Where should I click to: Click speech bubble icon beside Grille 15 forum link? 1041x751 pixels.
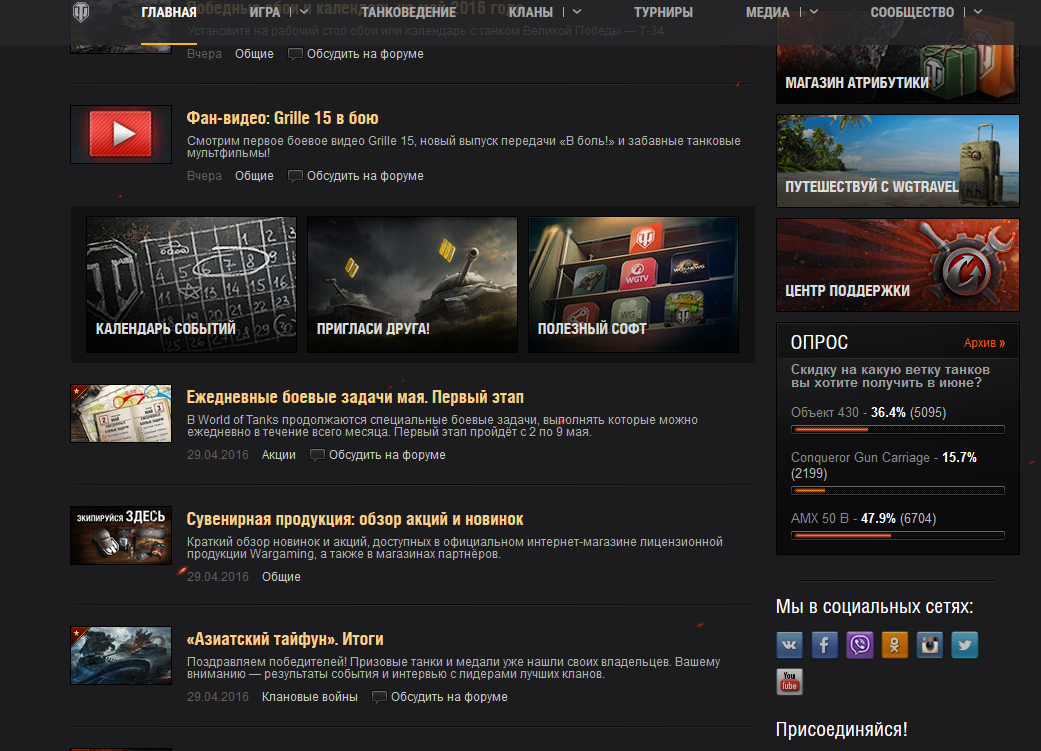pyautogui.click(x=295, y=176)
